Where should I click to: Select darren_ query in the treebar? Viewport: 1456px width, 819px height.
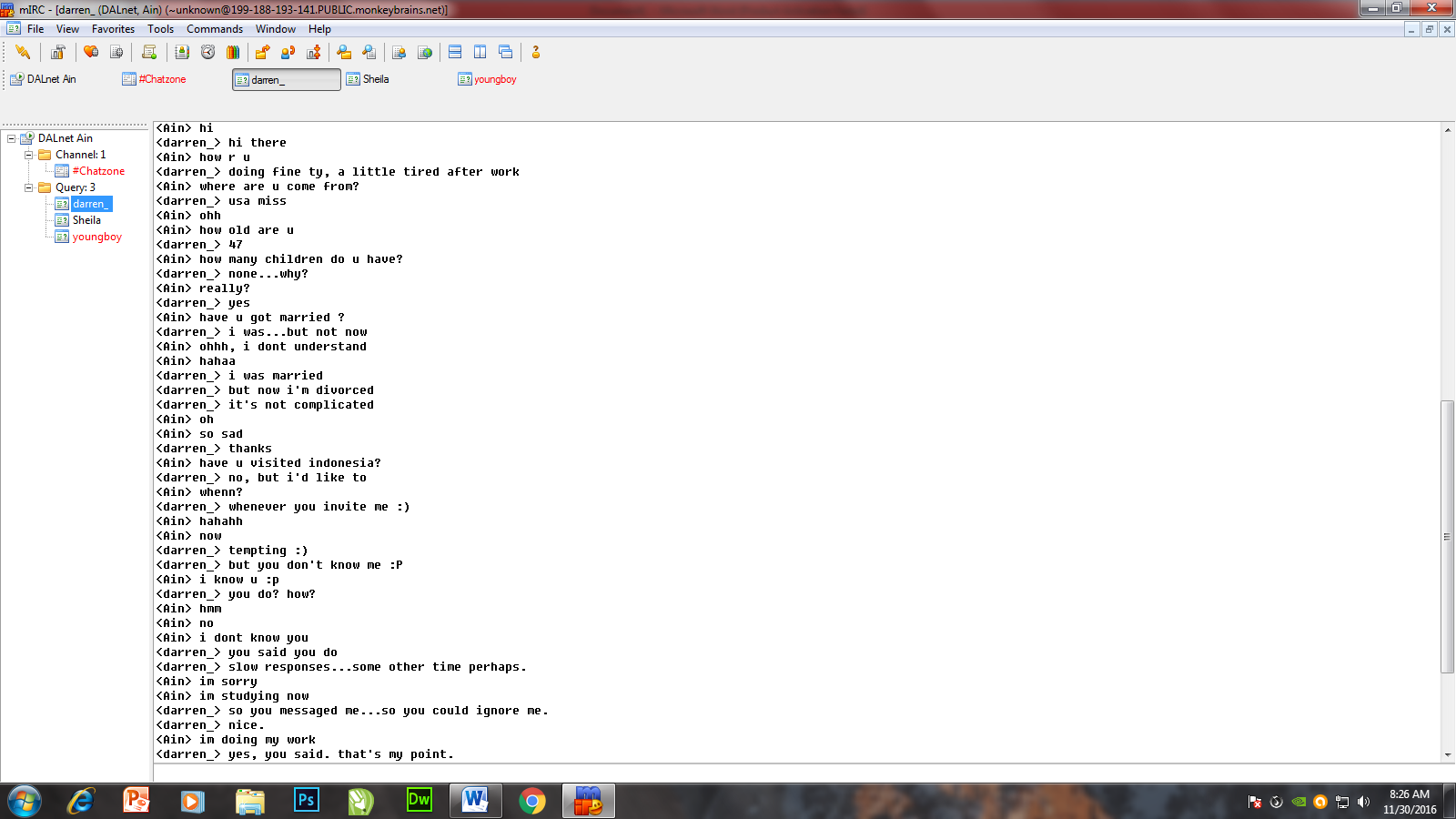coord(91,204)
